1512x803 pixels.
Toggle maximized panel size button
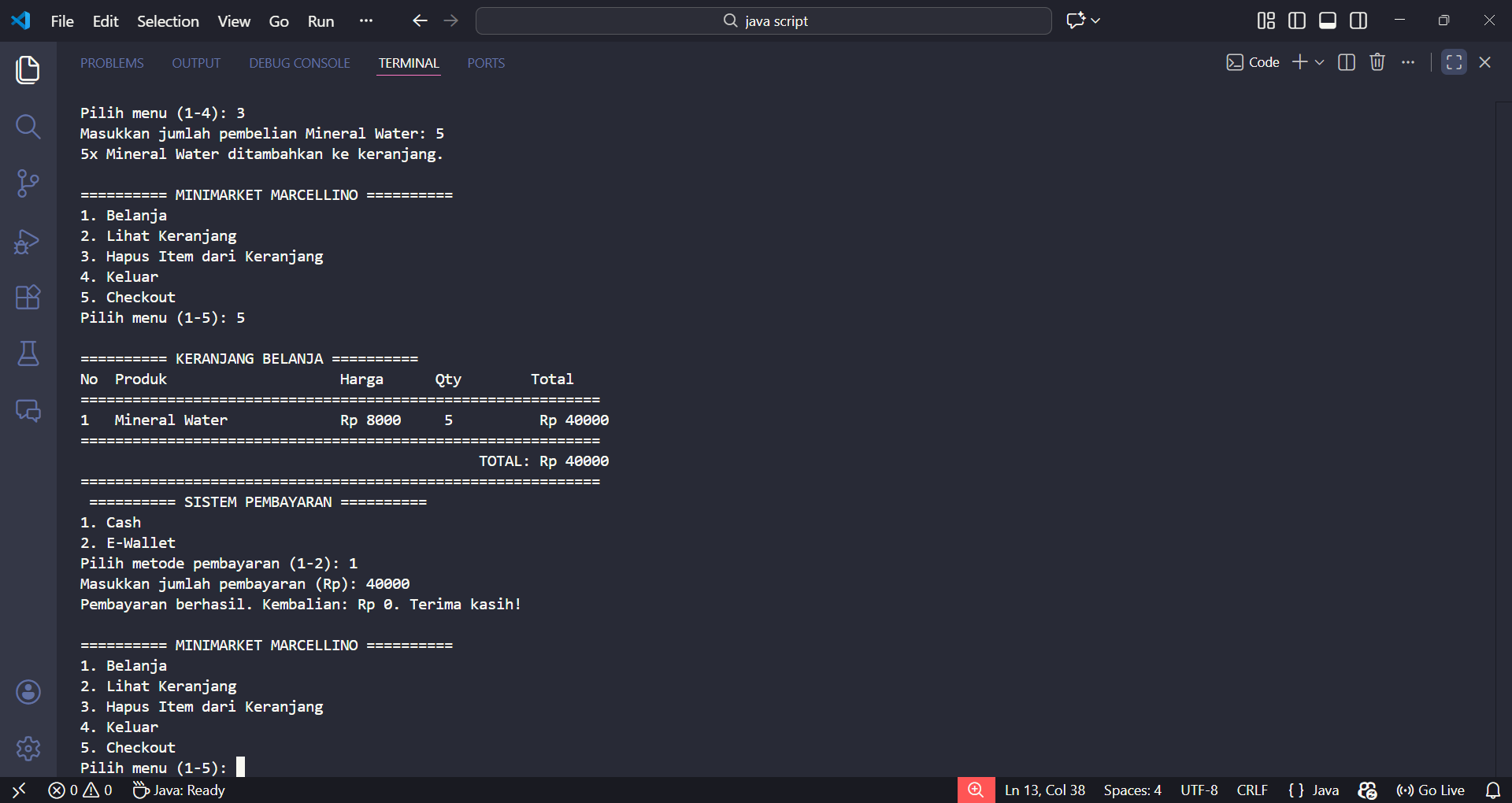click(x=1454, y=62)
